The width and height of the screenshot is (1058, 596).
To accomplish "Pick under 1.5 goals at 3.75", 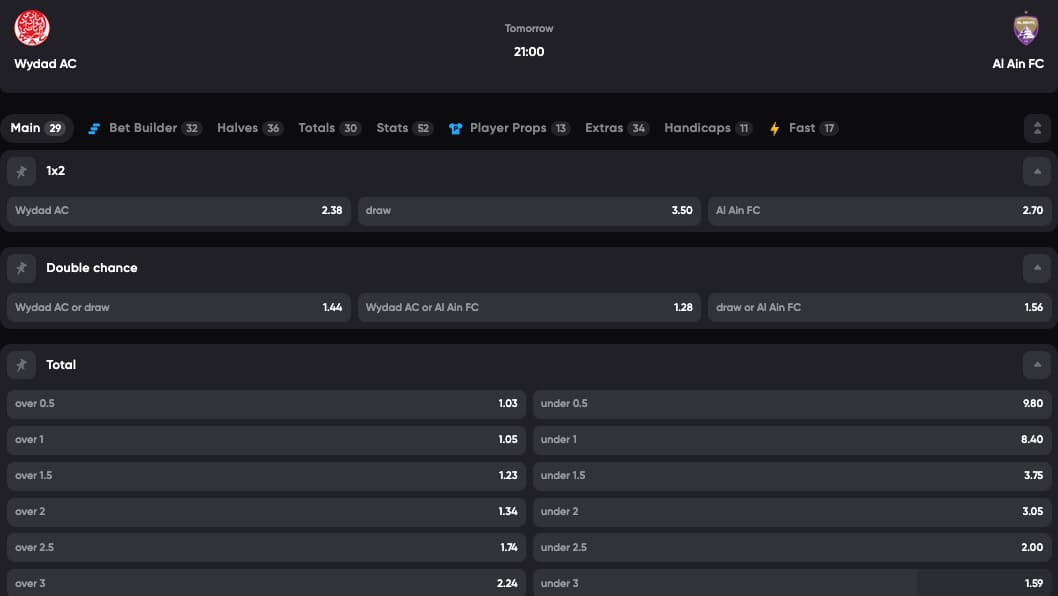I will pyautogui.click(x=792, y=476).
